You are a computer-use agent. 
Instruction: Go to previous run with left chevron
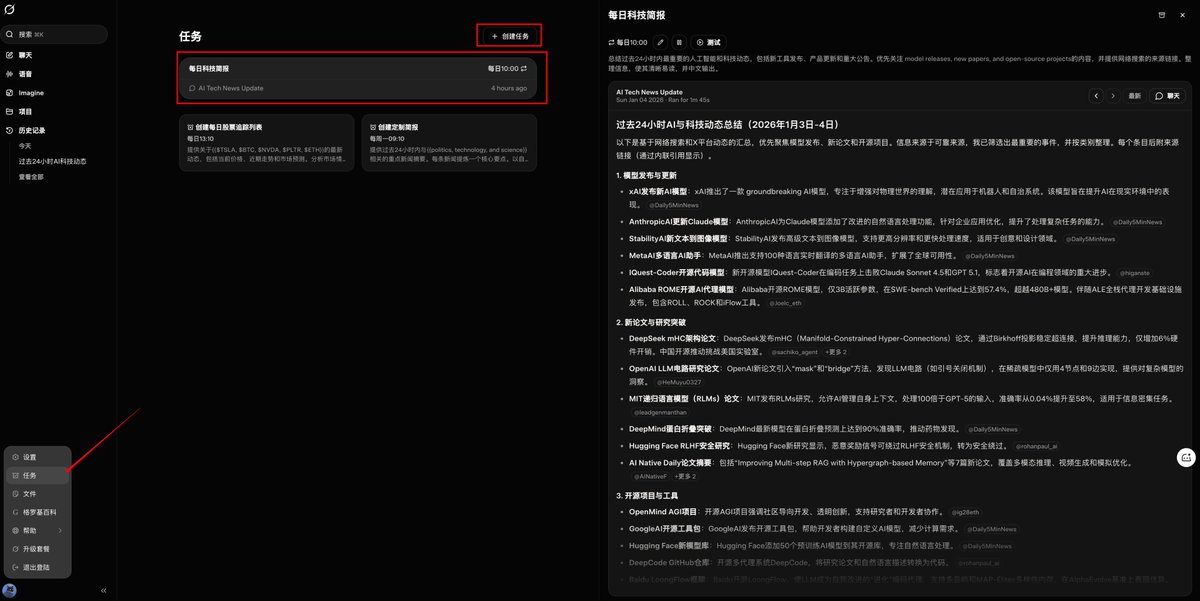(x=1097, y=96)
